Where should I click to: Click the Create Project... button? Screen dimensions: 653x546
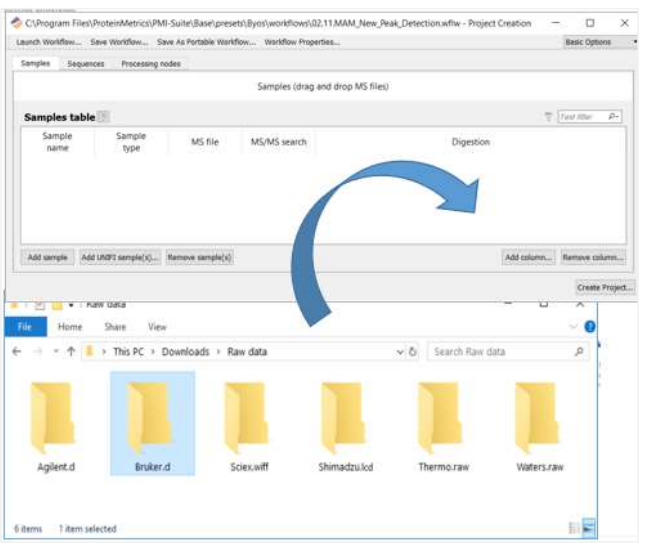click(x=605, y=287)
